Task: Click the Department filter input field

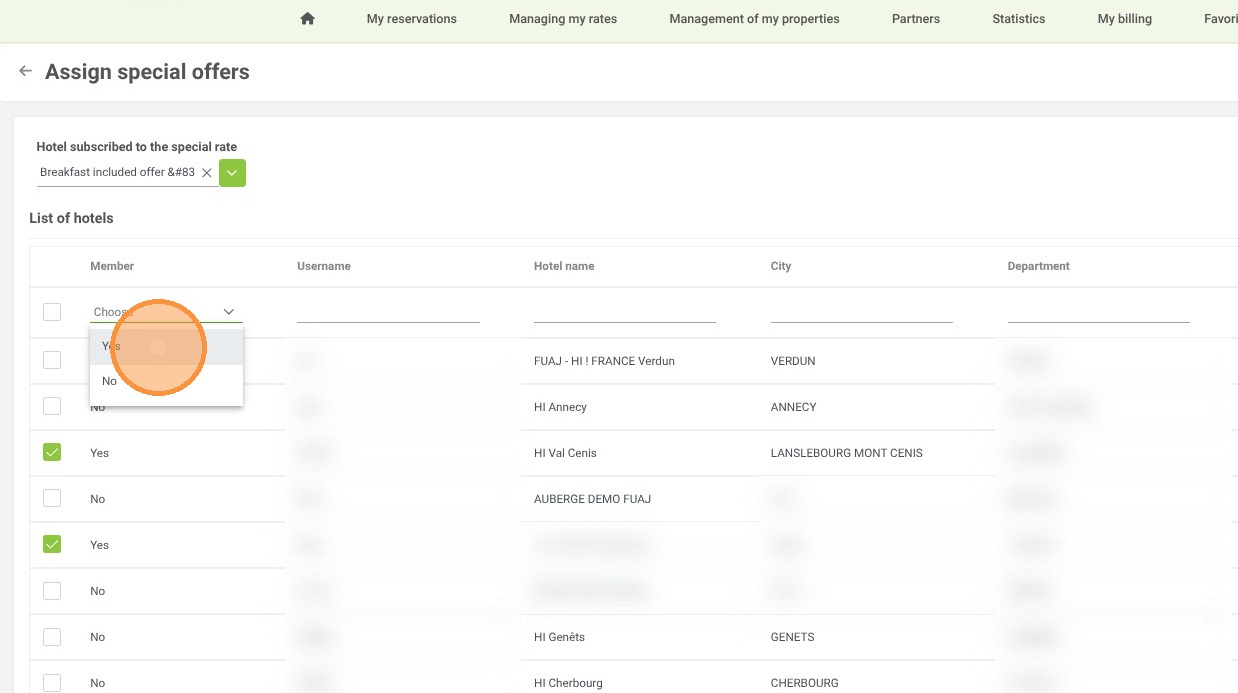Action: click(1099, 312)
